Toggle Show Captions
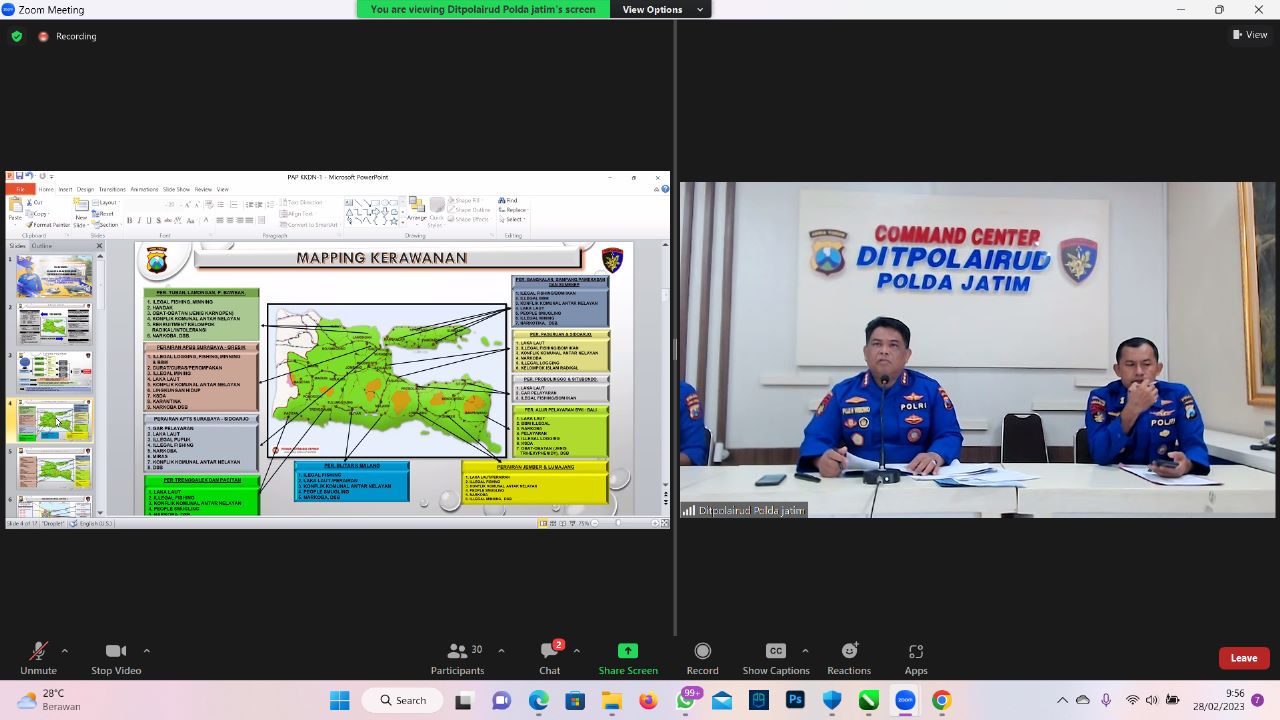This screenshot has height=720, width=1280. click(776, 657)
